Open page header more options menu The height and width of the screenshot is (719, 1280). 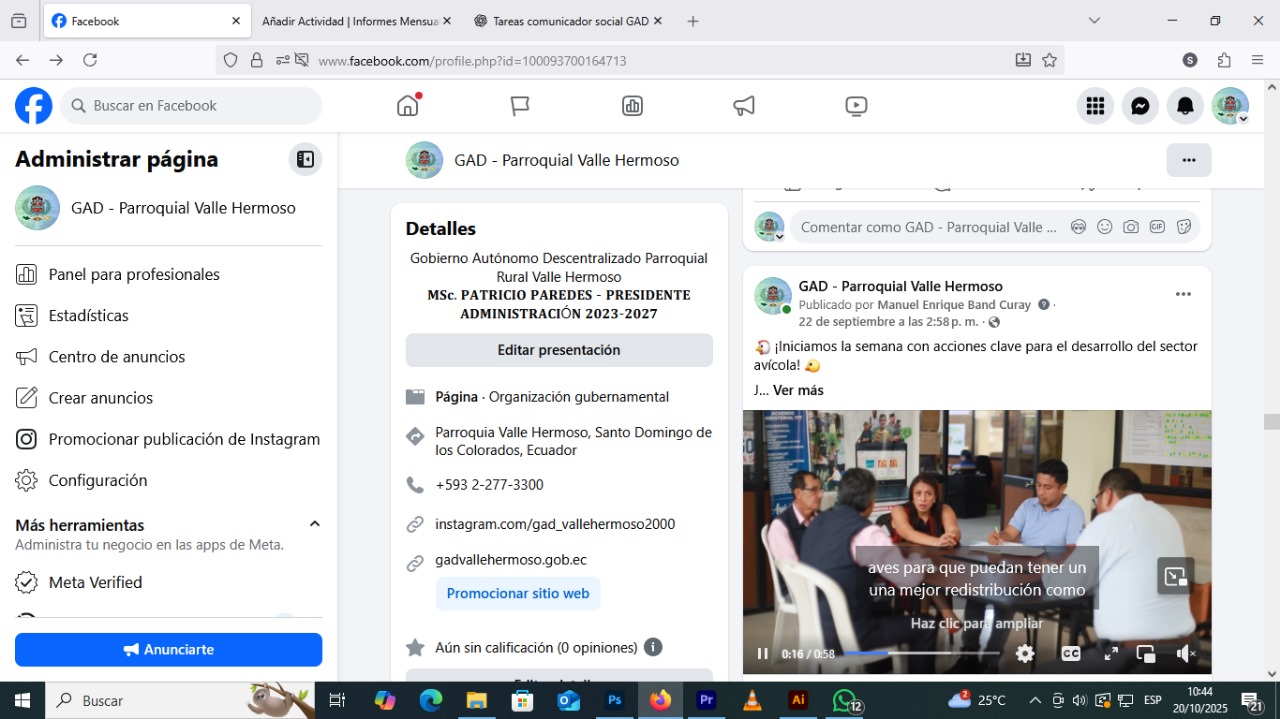click(x=1188, y=160)
